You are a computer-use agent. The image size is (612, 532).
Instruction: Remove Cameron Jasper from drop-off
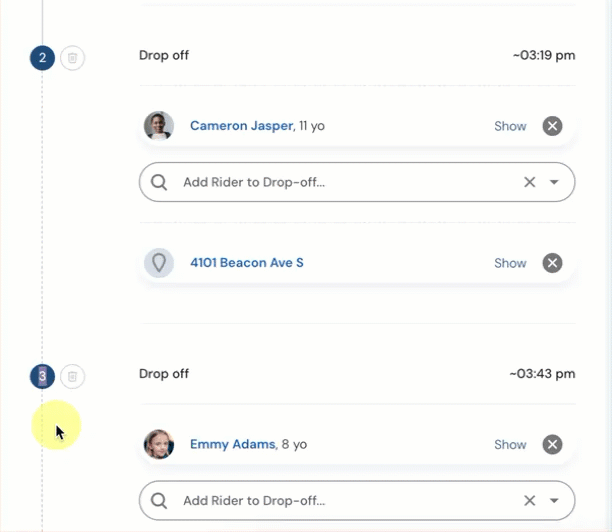(x=552, y=126)
